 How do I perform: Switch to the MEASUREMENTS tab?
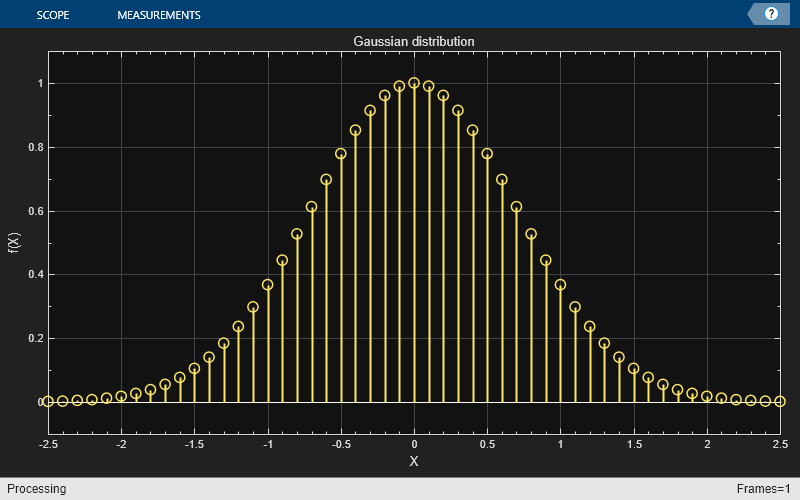coord(159,15)
